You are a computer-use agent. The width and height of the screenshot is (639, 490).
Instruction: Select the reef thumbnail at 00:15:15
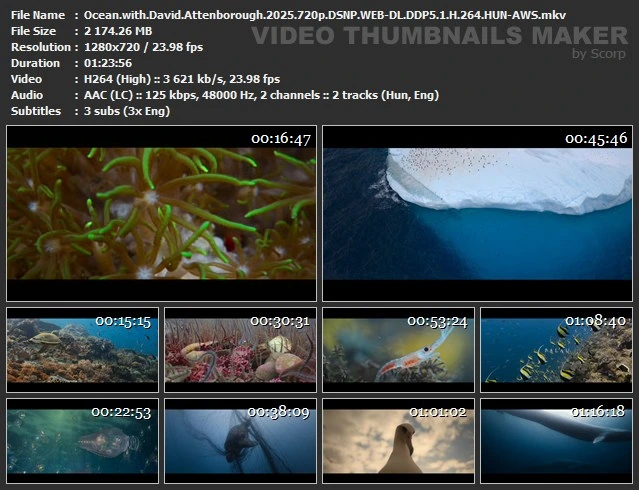click(82, 350)
